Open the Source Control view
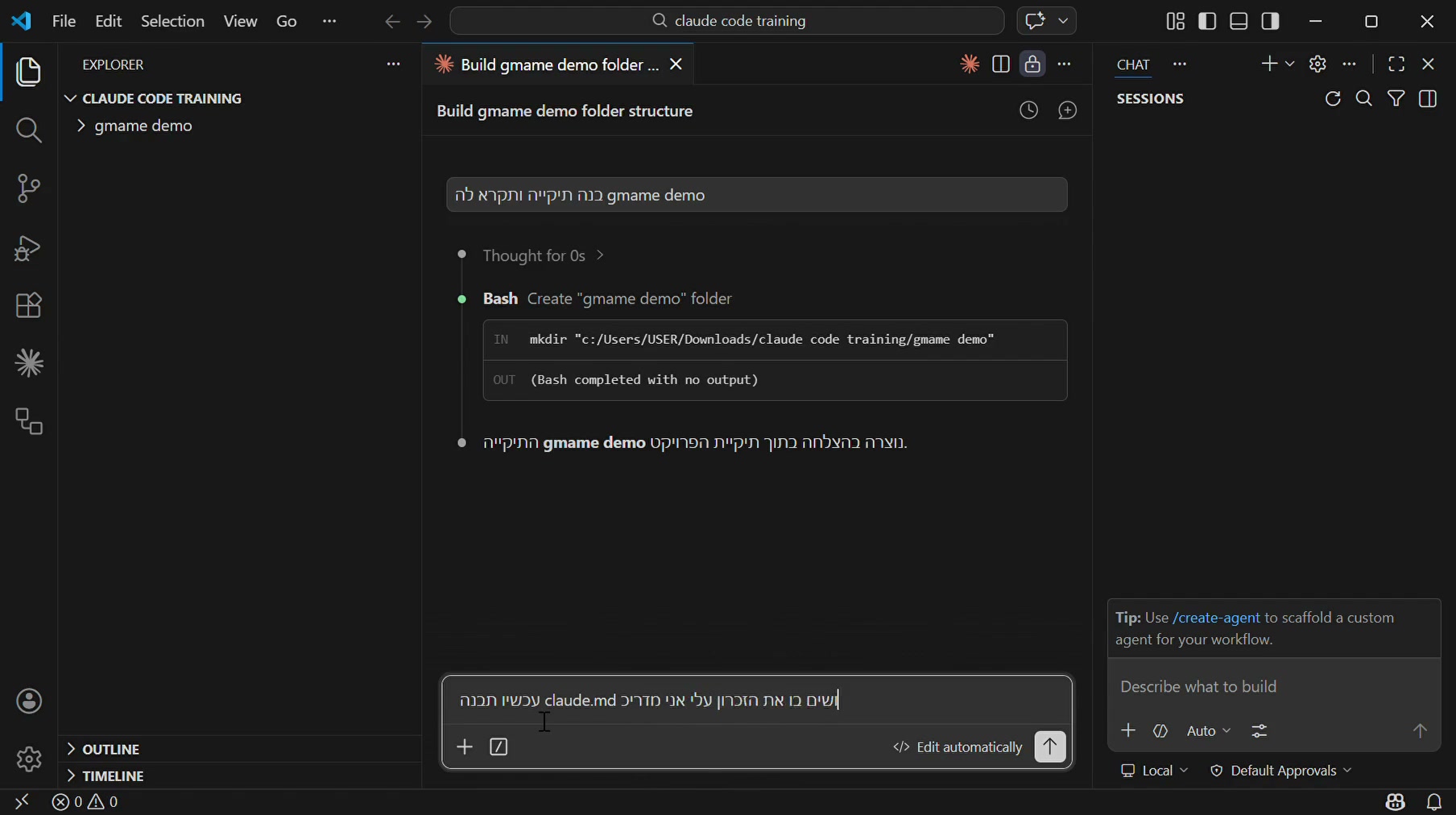This screenshot has width=1456, height=815. coord(29,188)
